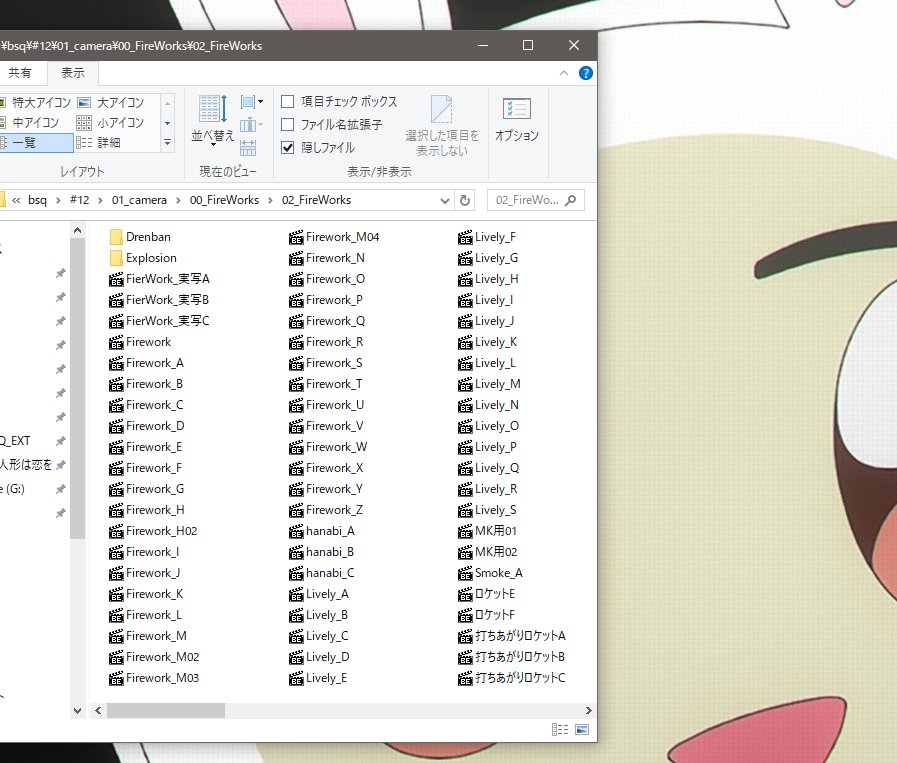Click the Group by icon
Image resolution: width=897 pixels, height=763 pixels.
point(251,102)
